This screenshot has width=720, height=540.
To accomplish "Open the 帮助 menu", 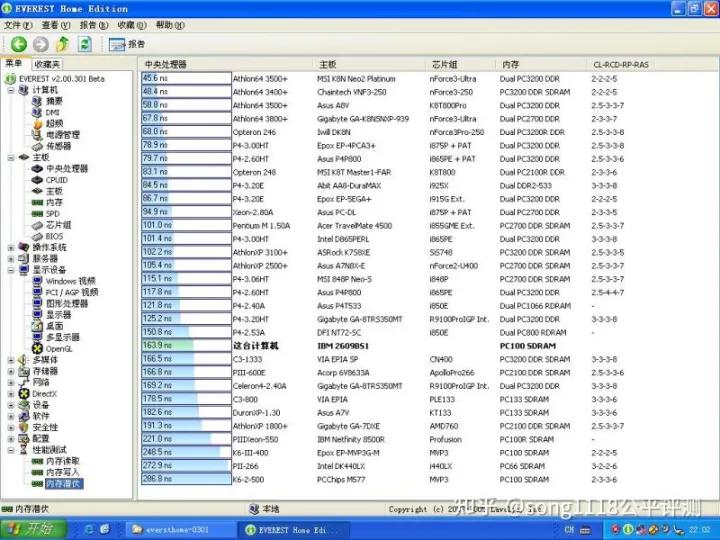I will (168, 25).
